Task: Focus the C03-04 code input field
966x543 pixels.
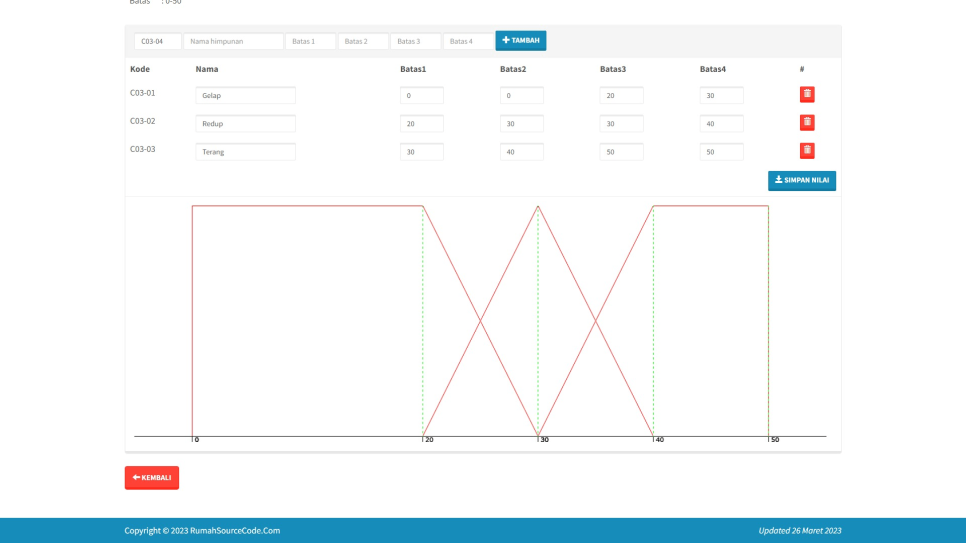Action: [x=158, y=42]
